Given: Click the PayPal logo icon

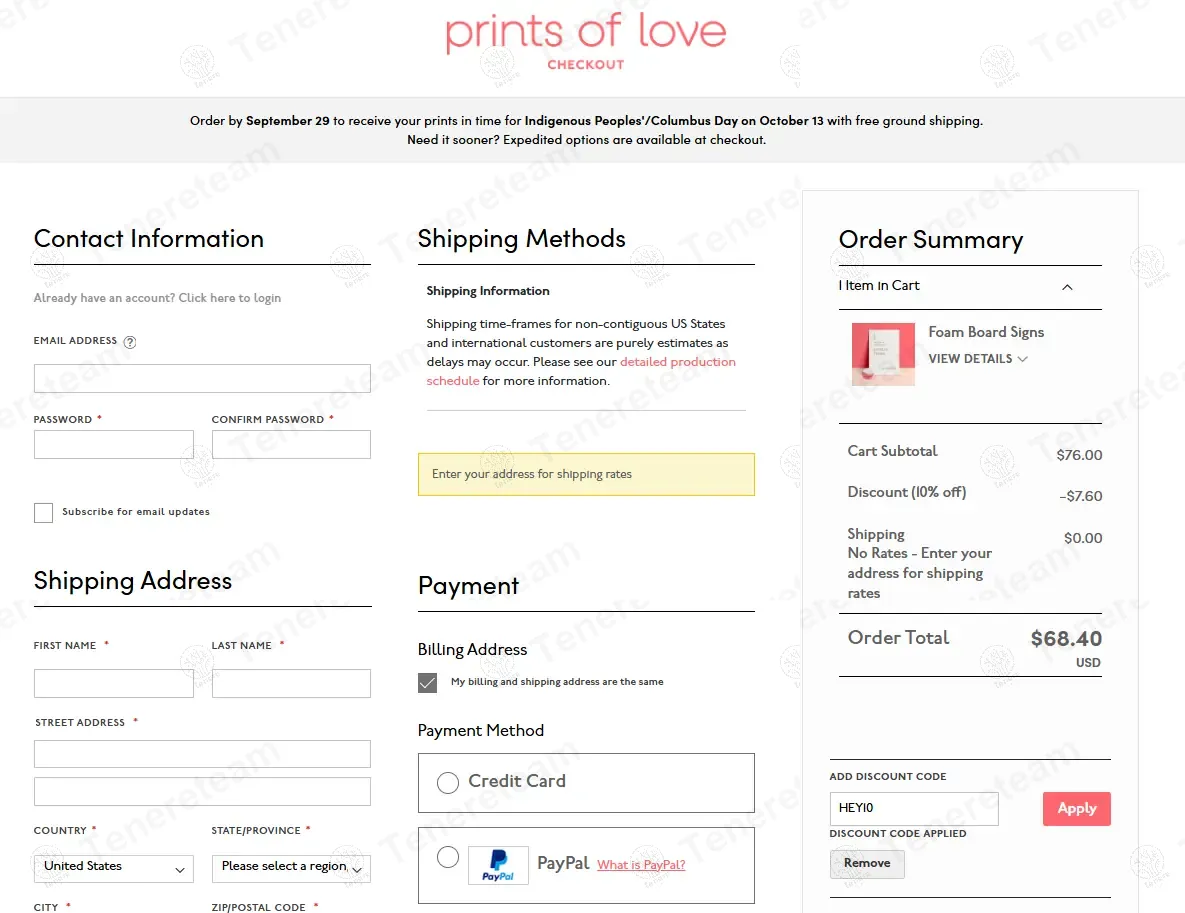Looking at the screenshot, I should (498, 865).
